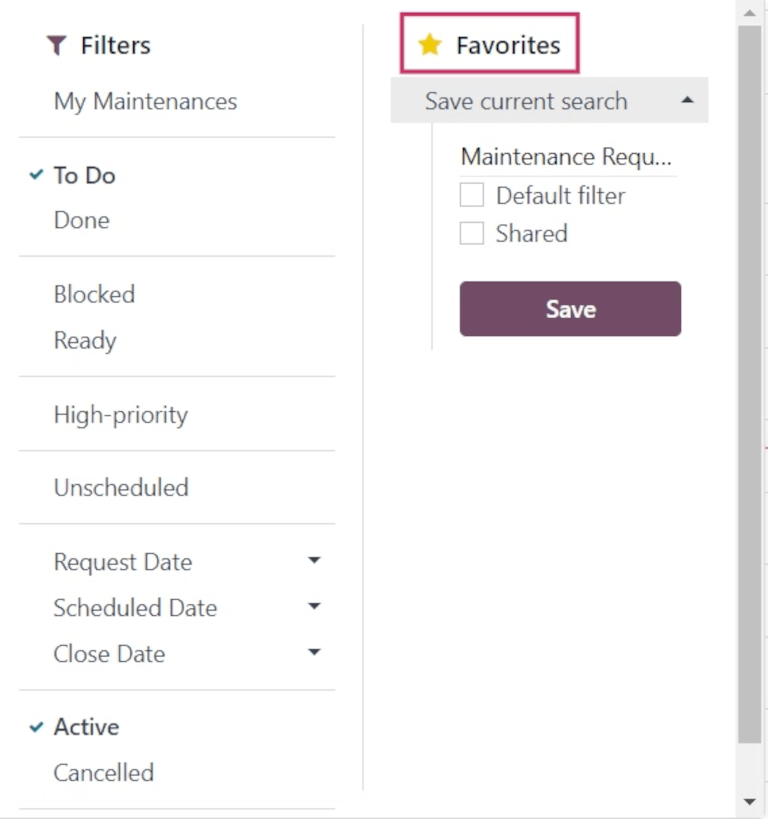Select the My Maintenances filter
Image resolution: width=768 pixels, height=819 pixels.
[x=145, y=101]
